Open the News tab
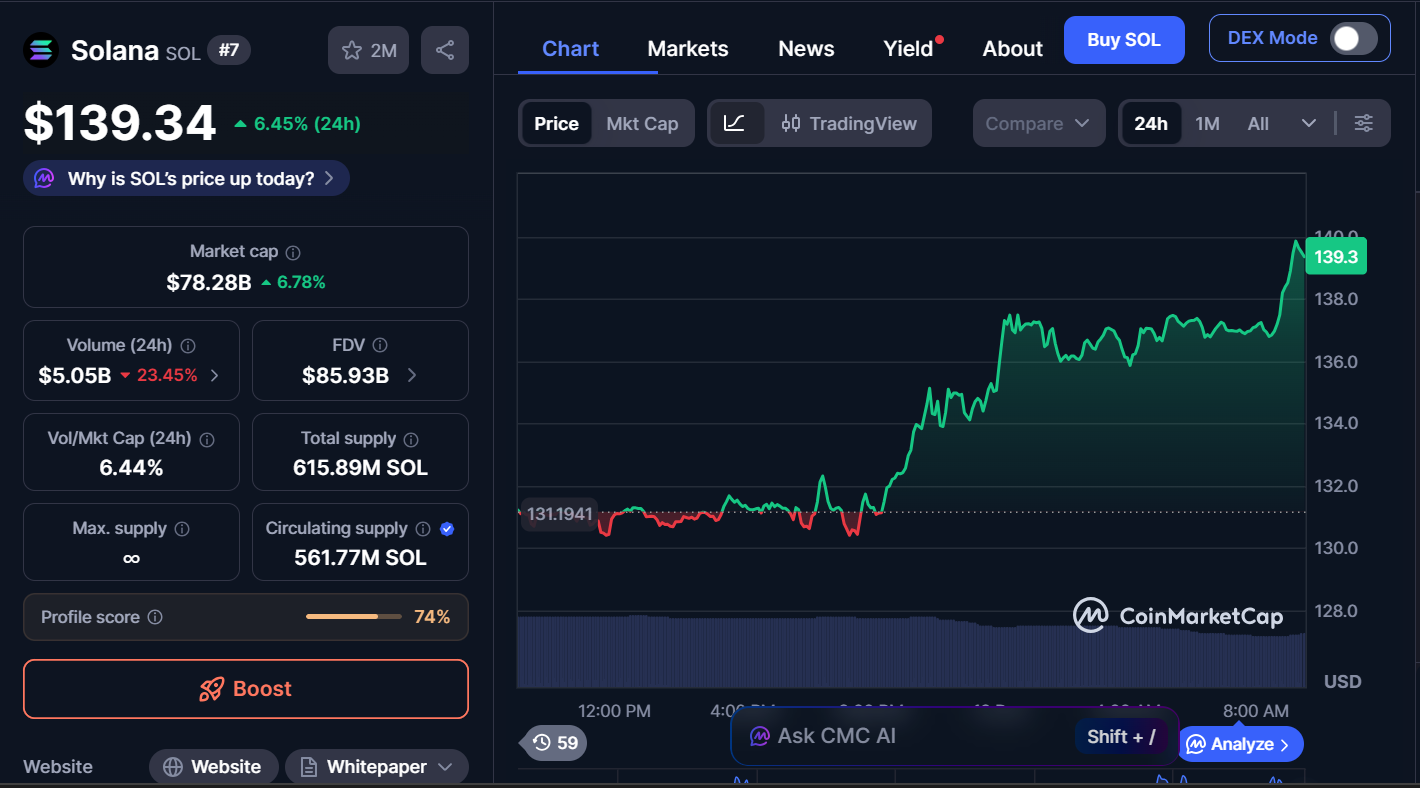Viewport: 1420px width, 788px height. tap(805, 48)
